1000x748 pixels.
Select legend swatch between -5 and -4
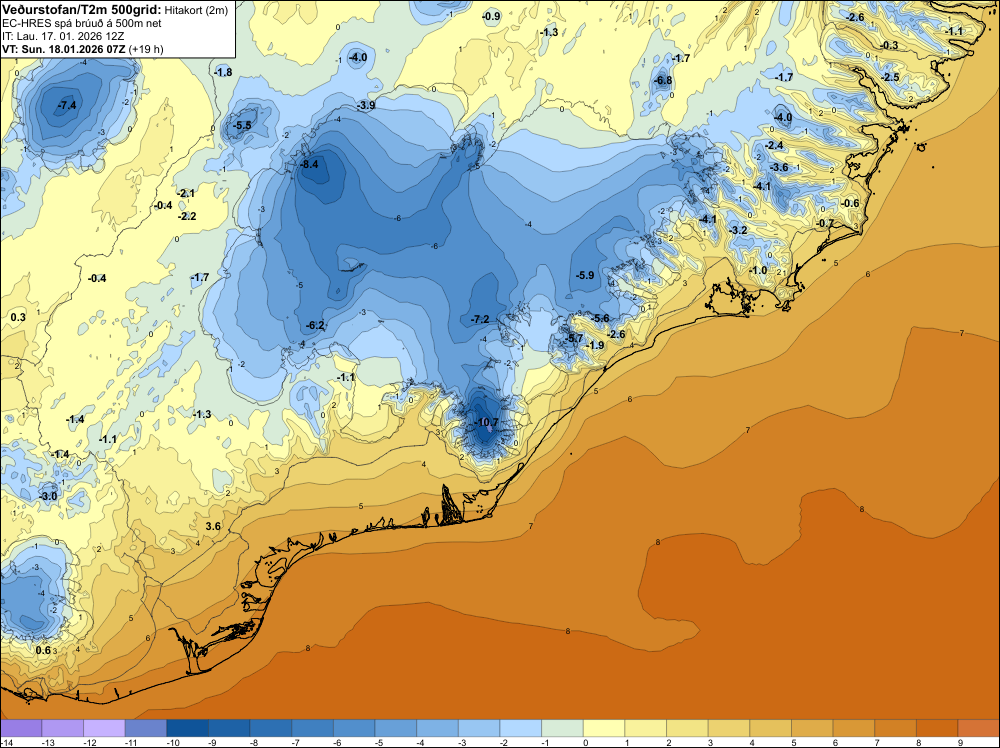(x=396, y=728)
